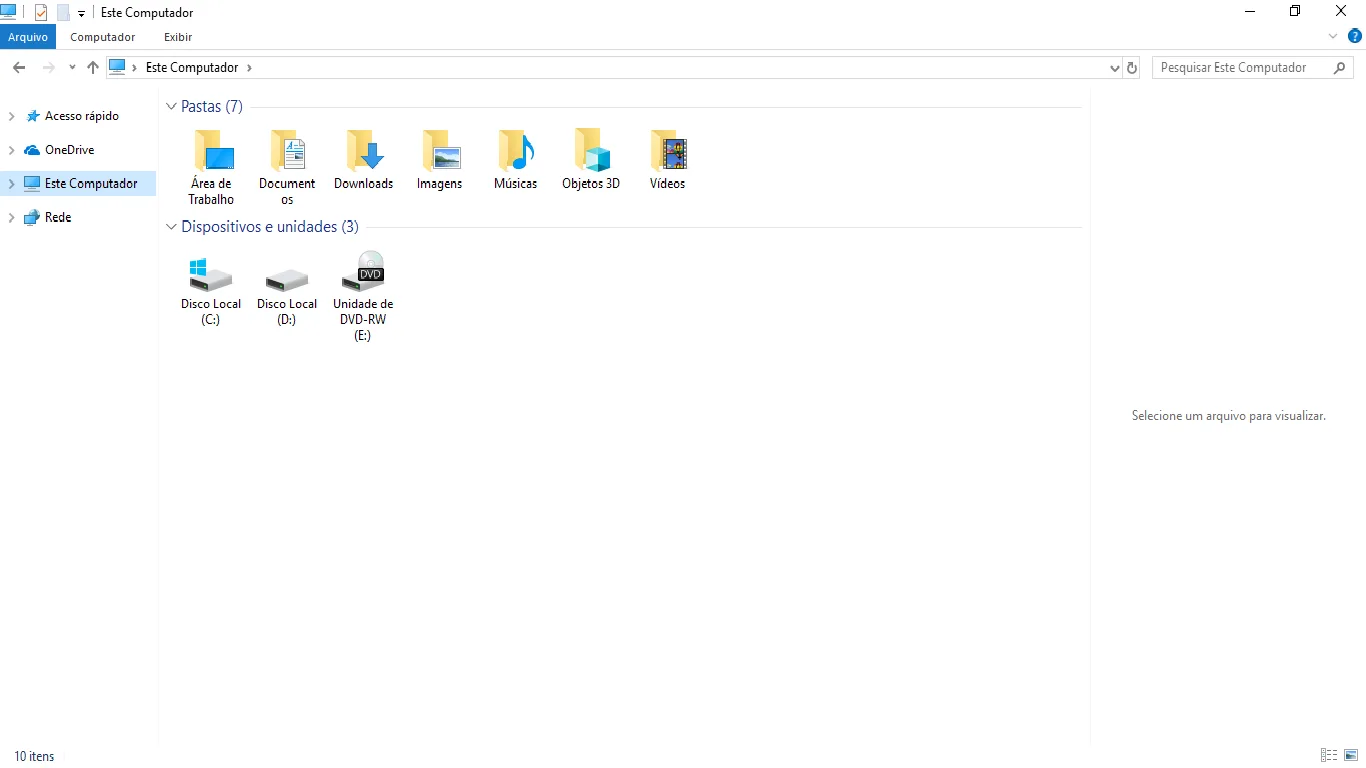
Task: Select the Músicas folder icon
Action: 515,150
